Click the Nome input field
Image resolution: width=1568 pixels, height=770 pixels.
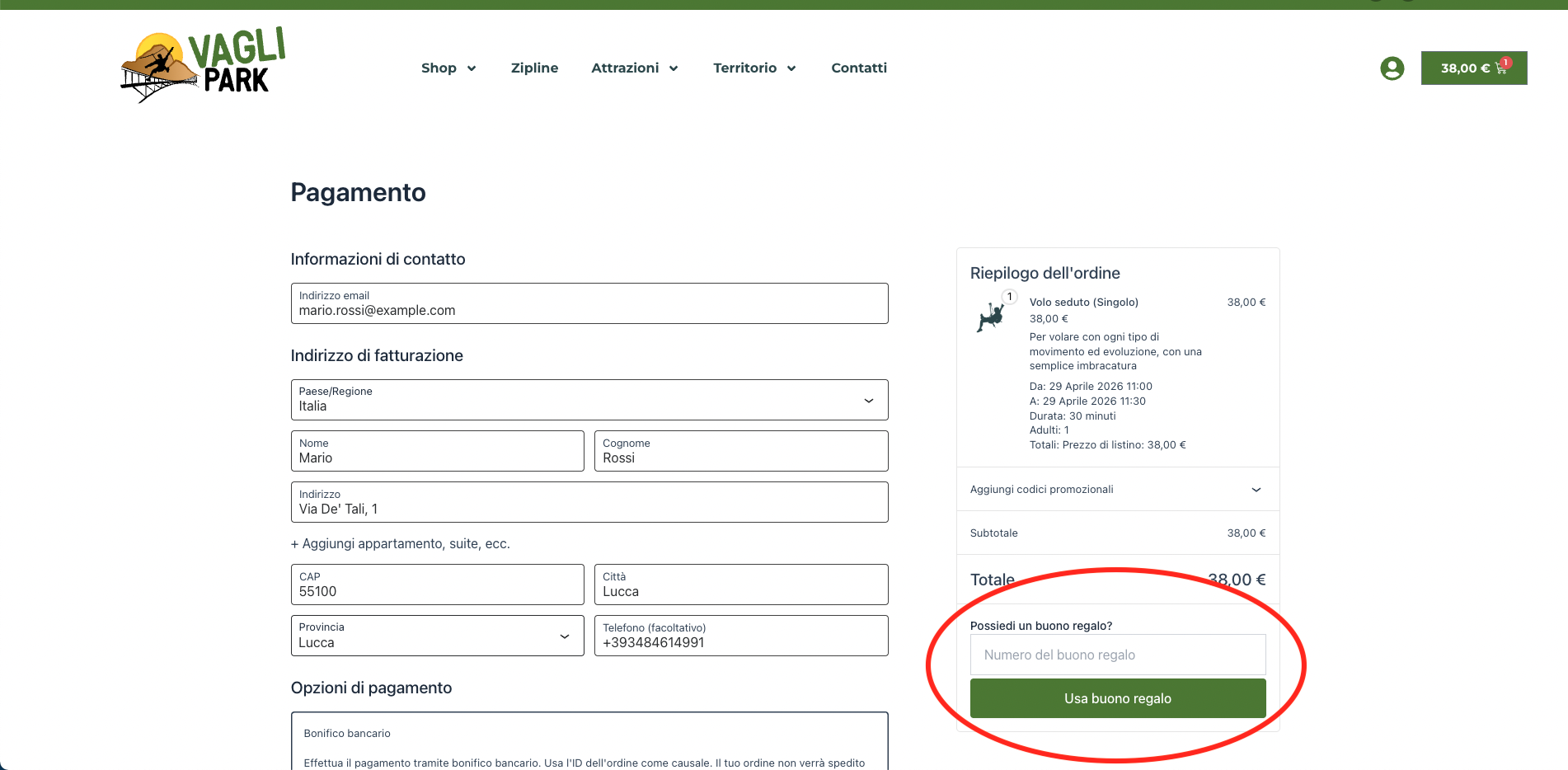[x=438, y=451]
